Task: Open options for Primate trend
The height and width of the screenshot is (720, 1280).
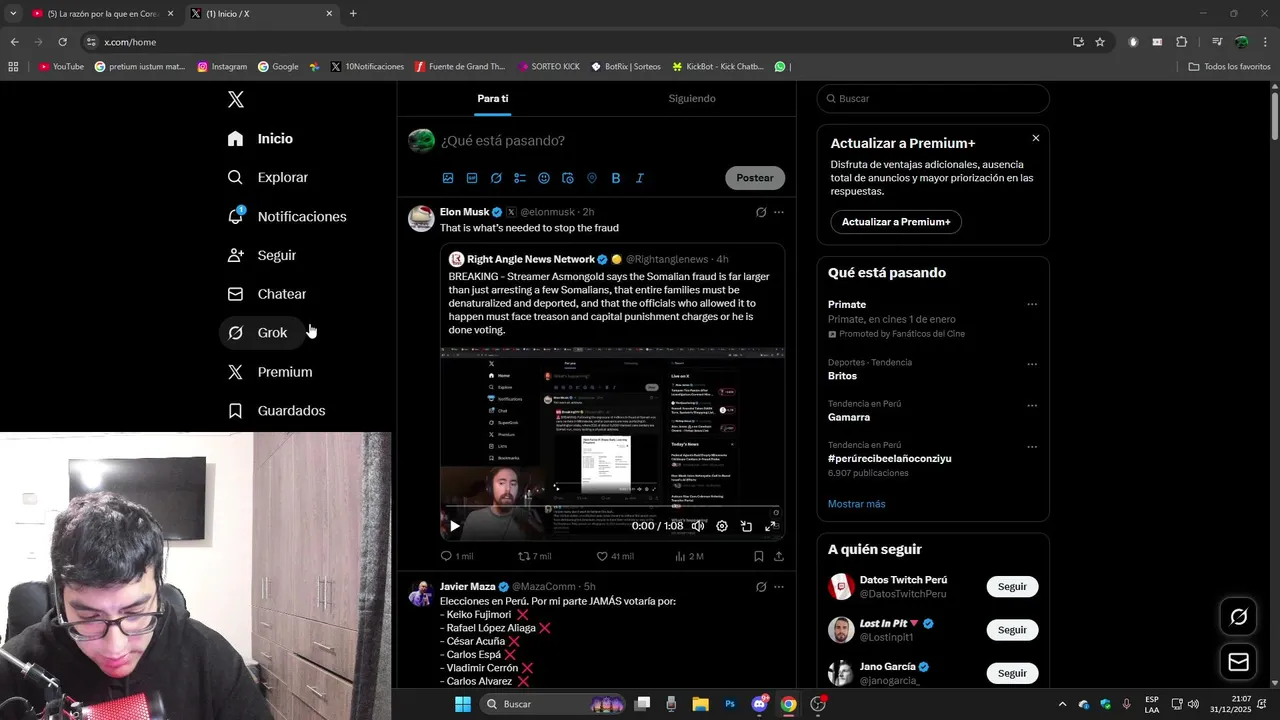Action: (x=1032, y=305)
